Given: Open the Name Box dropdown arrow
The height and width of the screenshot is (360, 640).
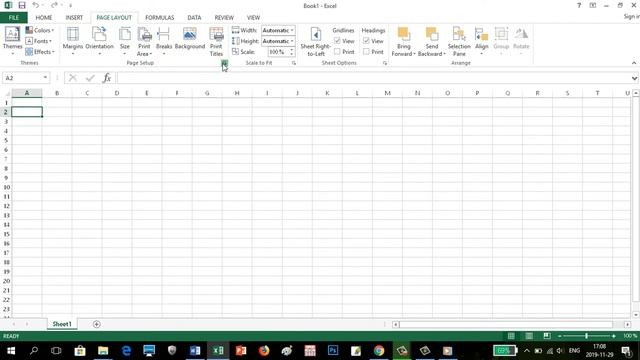Looking at the screenshot, I should pyautogui.click(x=45, y=78).
